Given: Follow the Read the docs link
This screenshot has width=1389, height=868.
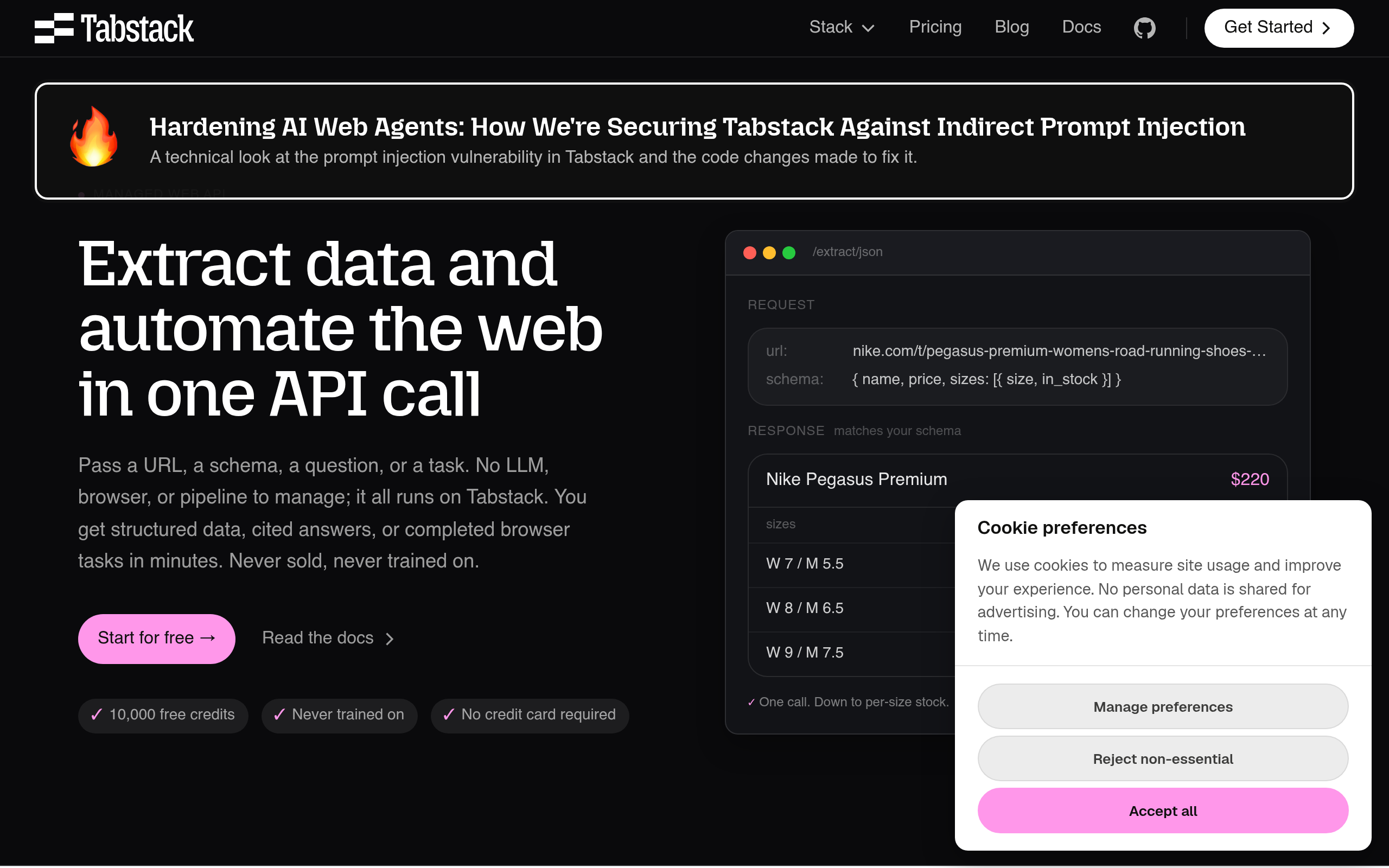Looking at the screenshot, I should pyautogui.click(x=328, y=638).
